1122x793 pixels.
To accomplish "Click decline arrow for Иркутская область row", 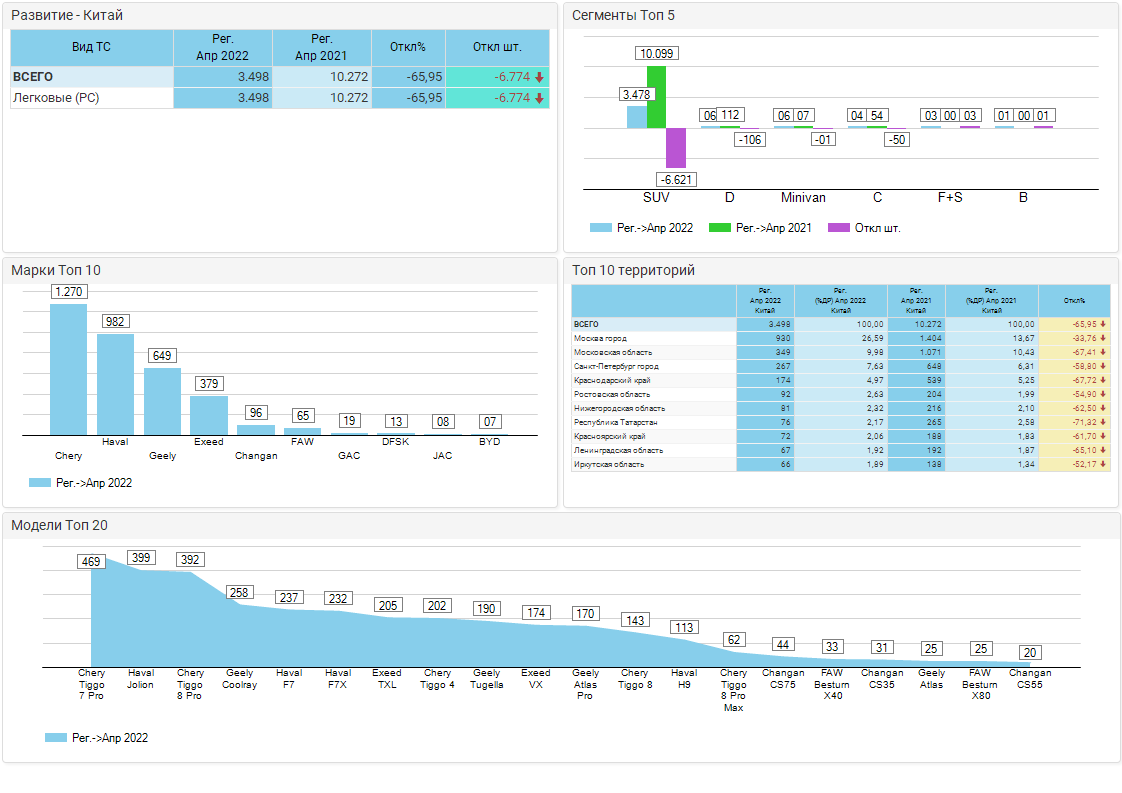I will click(x=1103, y=464).
